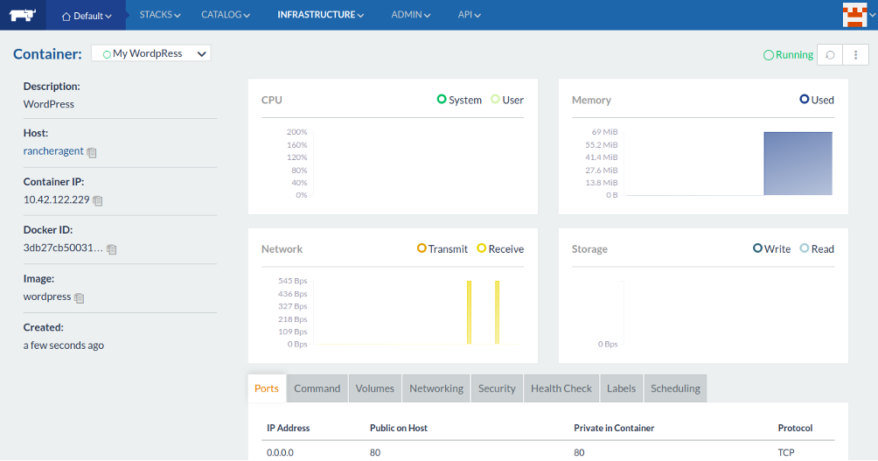Screen dimensions: 878x461
Task: Switch to the Health Check tab
Action: [x=561, y=389]
